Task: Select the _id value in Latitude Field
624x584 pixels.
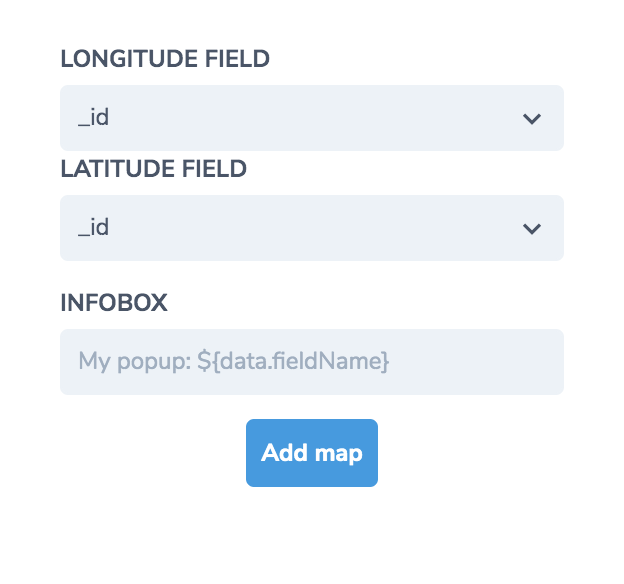Action: click(94, 228)
